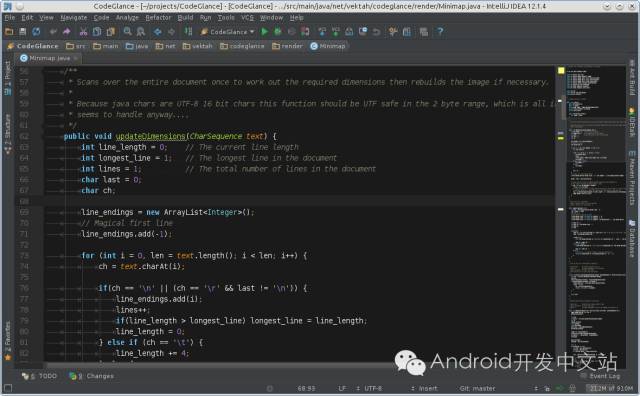Expand the src breadcrumb folder

(x=76, y=46)
